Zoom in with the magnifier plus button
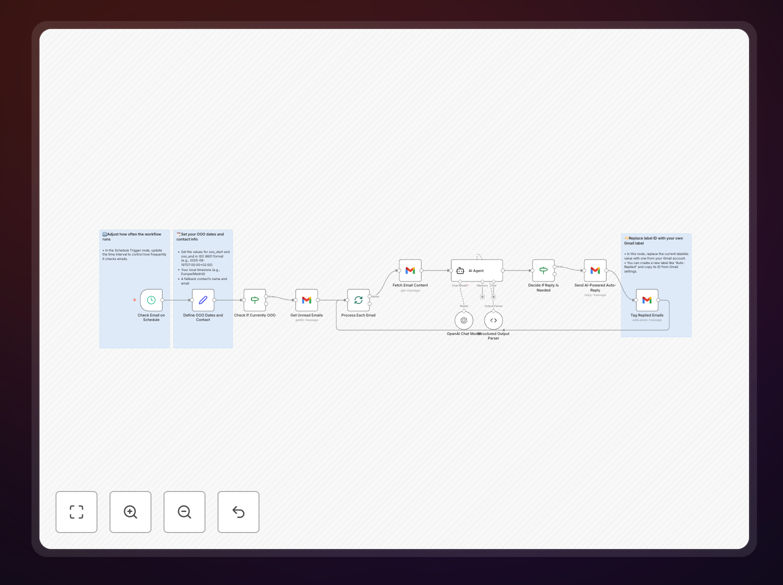Image resolution: width=783 pixels, height=585 pixels. [130, 512]
